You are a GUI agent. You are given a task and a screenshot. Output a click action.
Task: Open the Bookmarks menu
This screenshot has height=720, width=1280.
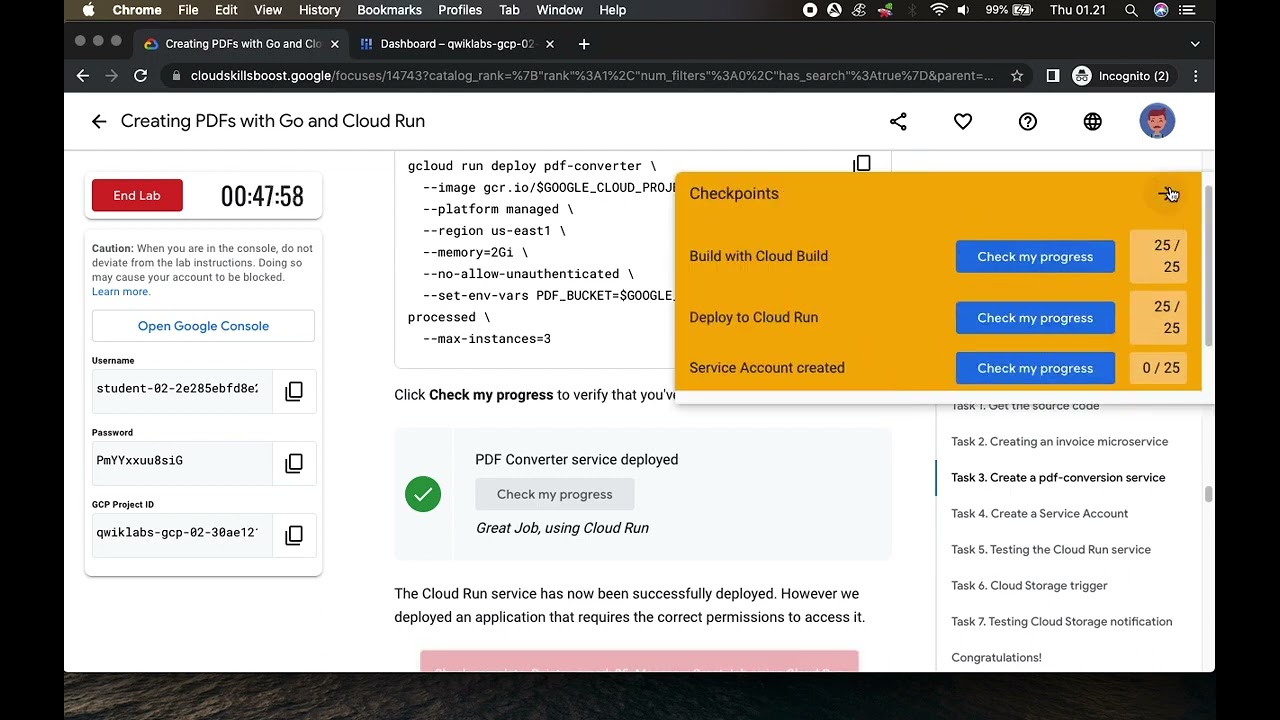tap(389, 10)
